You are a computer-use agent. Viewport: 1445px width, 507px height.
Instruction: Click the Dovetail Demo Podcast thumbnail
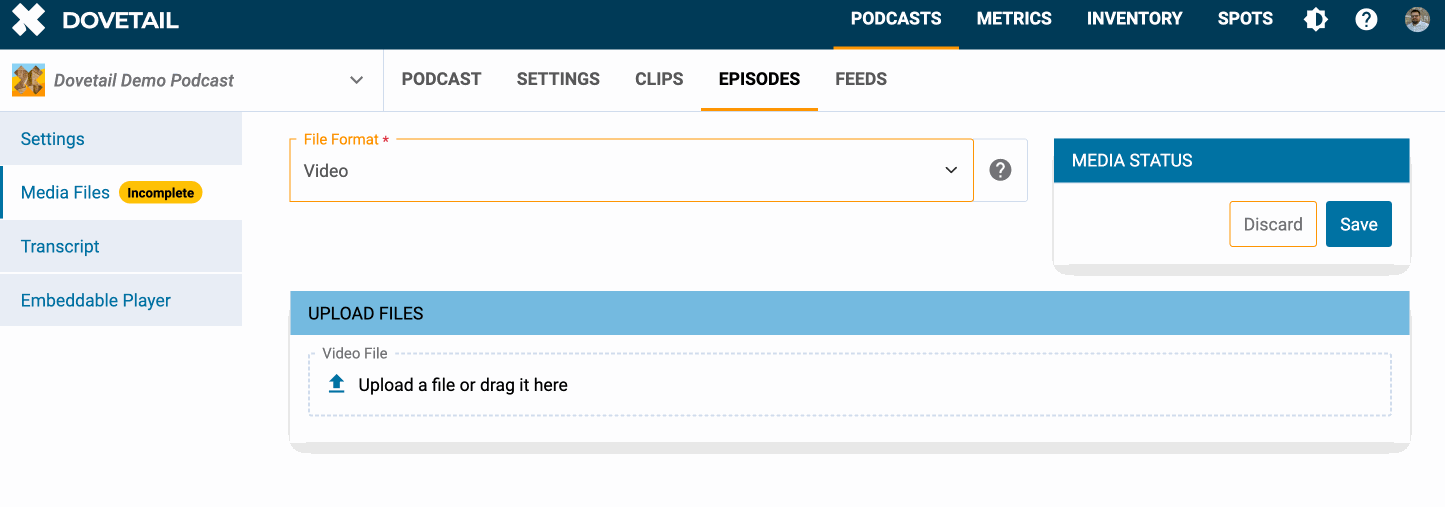point(28,80)
